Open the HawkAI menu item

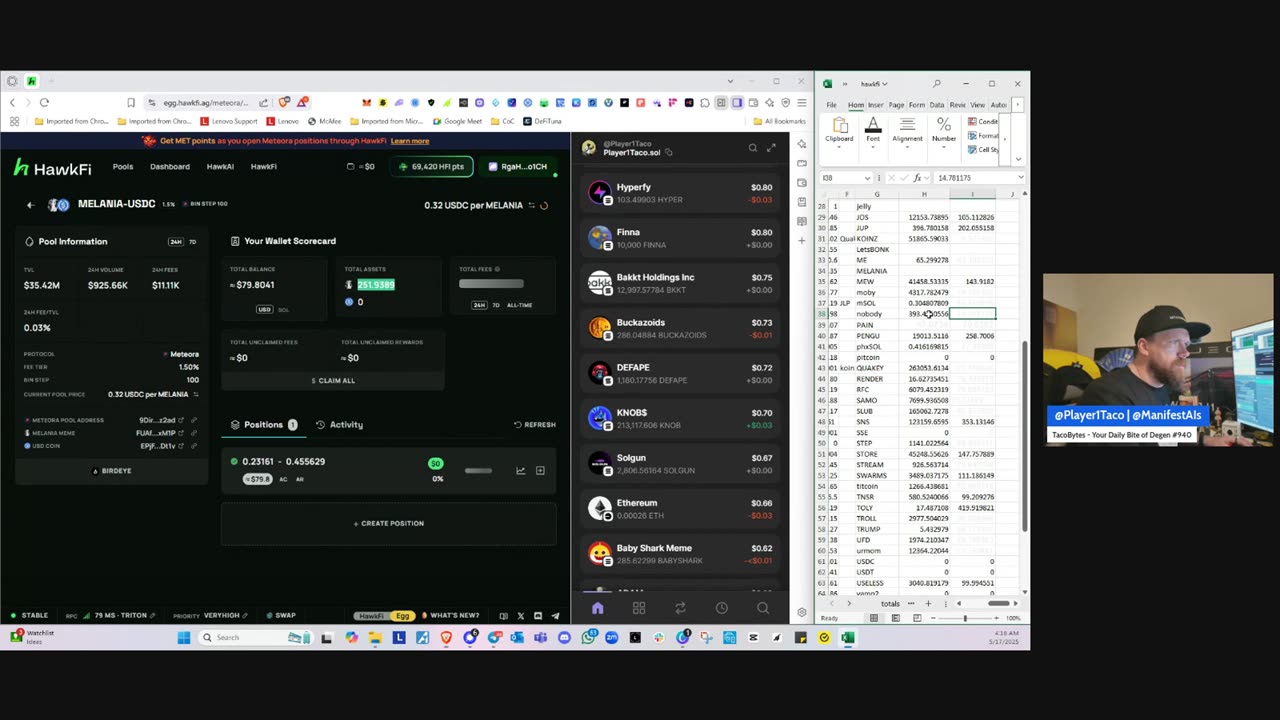pos(220,167)
